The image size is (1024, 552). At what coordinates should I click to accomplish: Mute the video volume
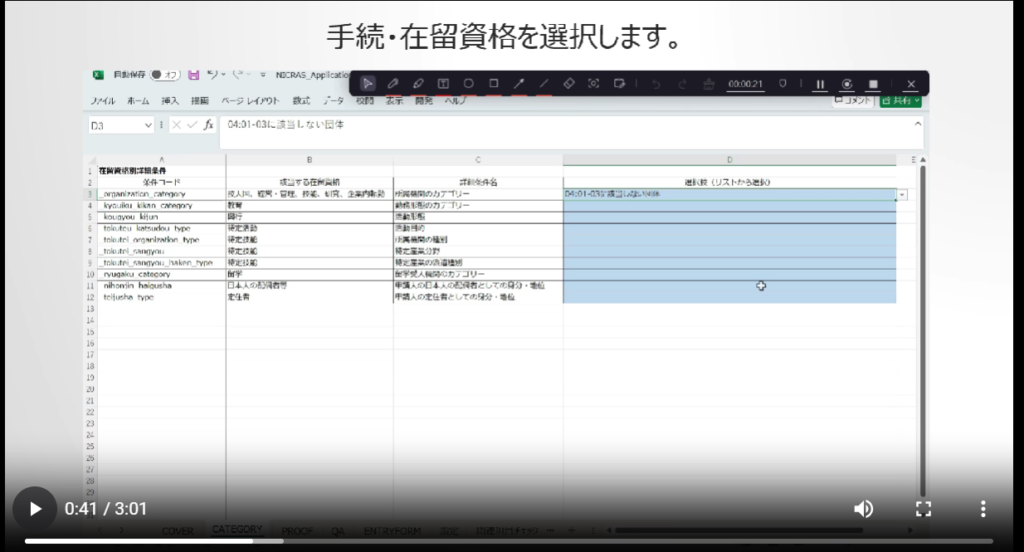(863, 509)
